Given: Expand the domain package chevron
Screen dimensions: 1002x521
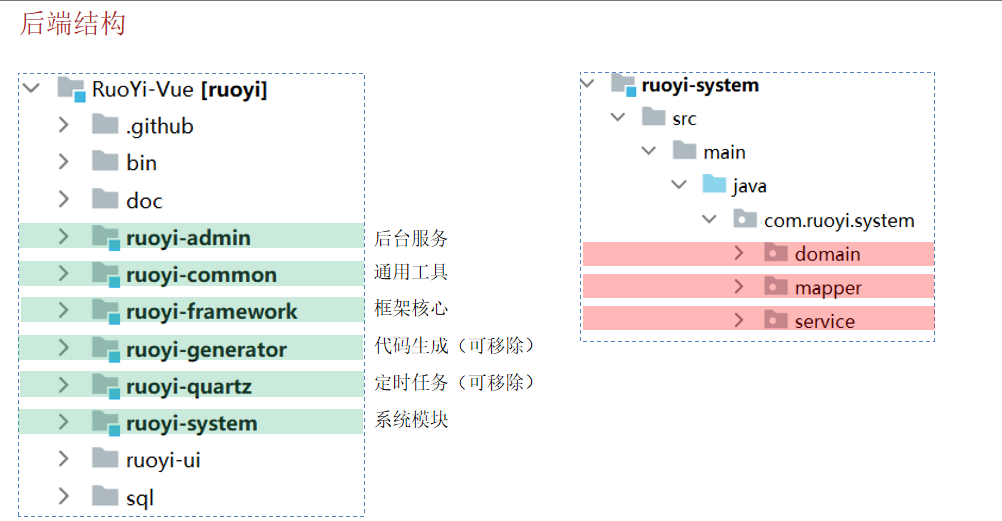Looking at the screenshot, I should (x=739, y=253).
